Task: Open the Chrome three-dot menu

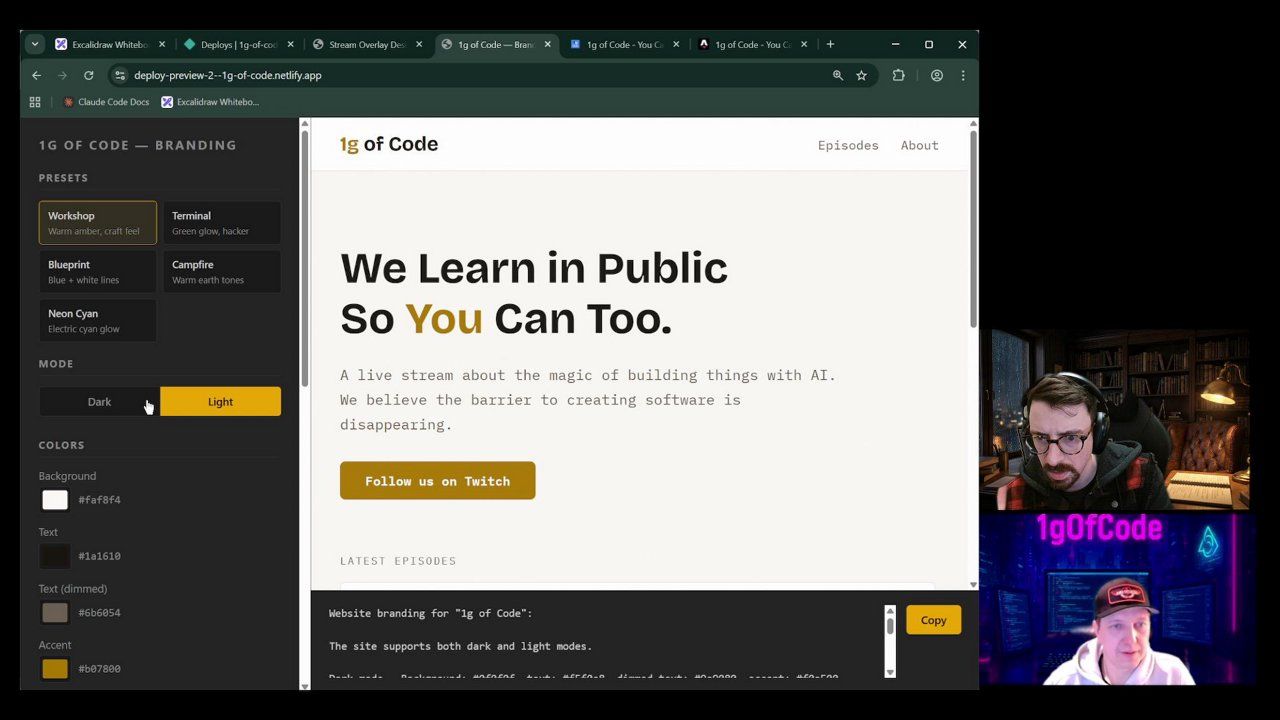Action: tap(962, 75)
